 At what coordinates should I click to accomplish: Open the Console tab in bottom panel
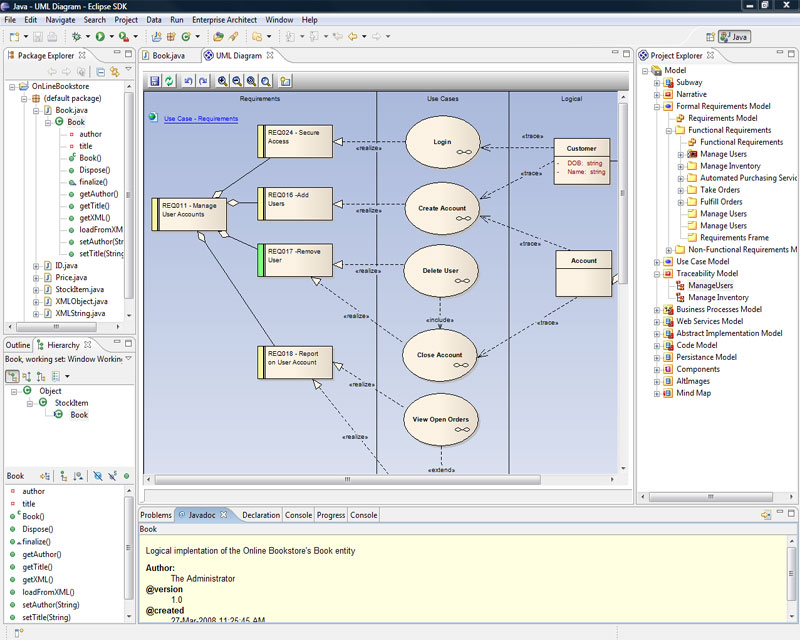(x=298, y=515)
